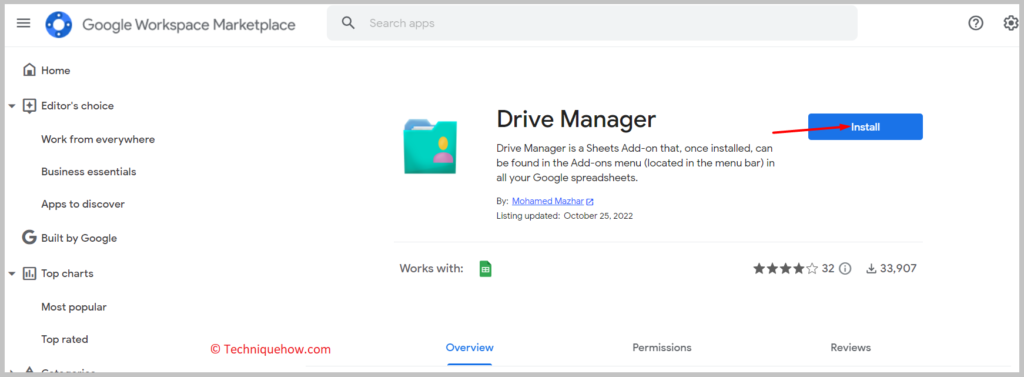Open Apps to discover category
The image size is (1024, 377).
(83, 204)
